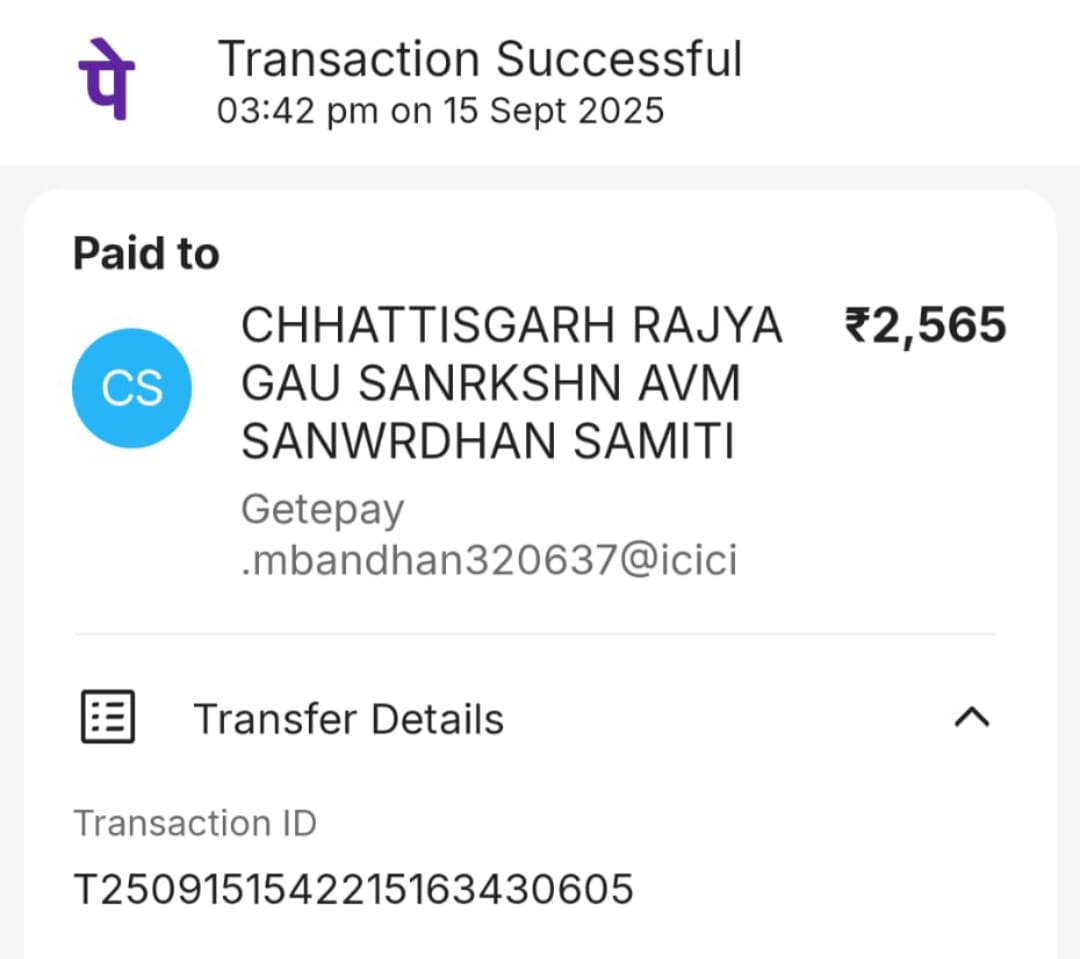Tap the CHHATTISGARH RAJYA name line

pos(512,326)
